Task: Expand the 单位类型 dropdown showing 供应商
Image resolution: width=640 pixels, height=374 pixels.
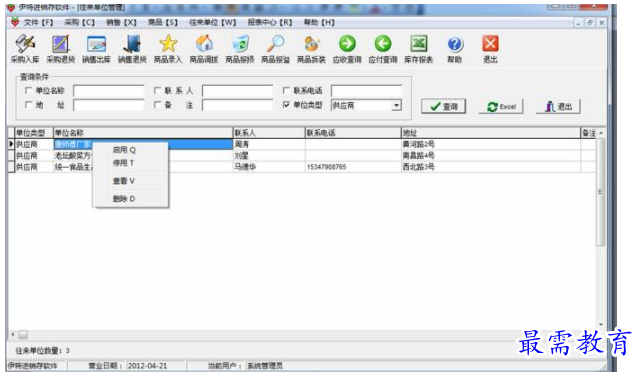Action: point(396,105)
